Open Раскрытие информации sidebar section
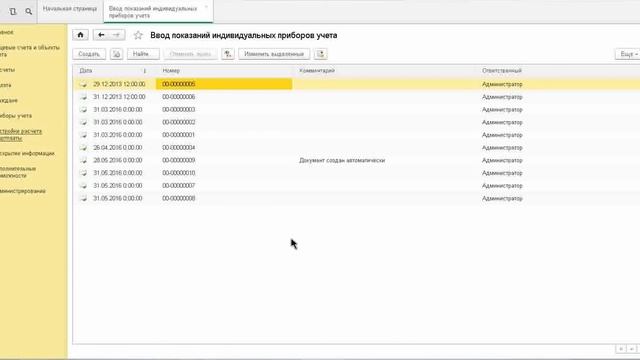Viewport: 640px width, 360px height. 27,153
